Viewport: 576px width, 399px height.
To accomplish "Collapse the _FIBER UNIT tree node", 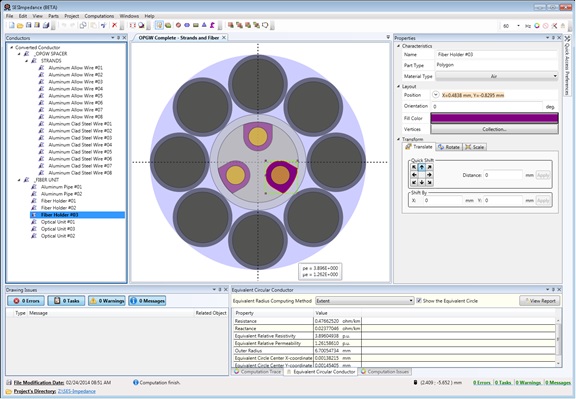I will pyautogui.click(x=19, y=180).
